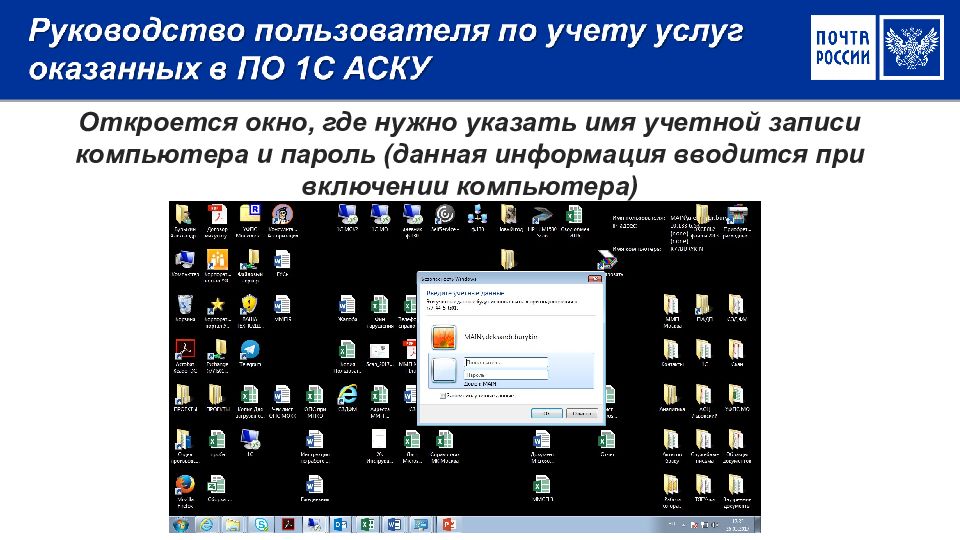Switch to Word on the taskbar
Viewport: 960px width, 540px height.
[394, 525]
